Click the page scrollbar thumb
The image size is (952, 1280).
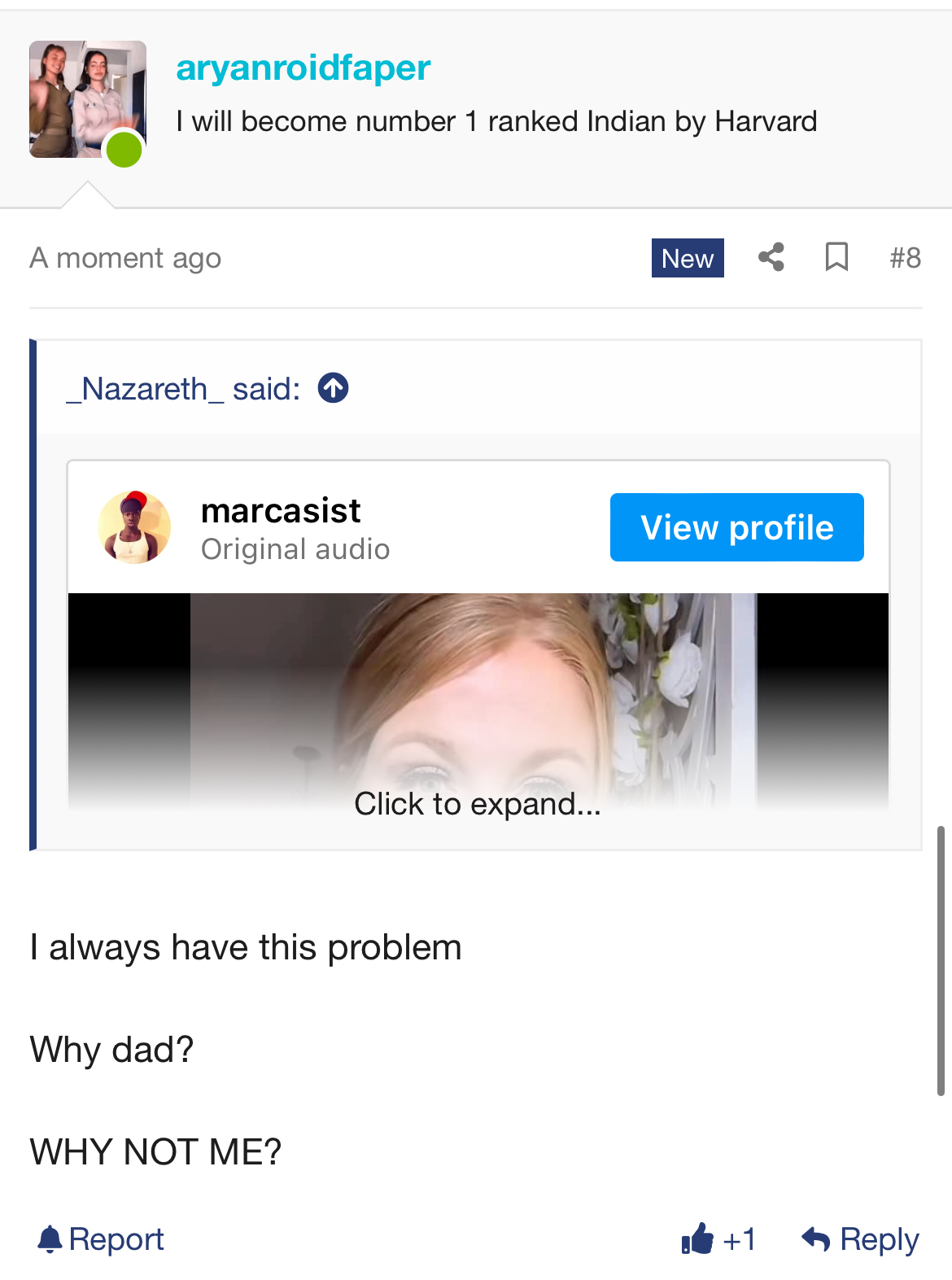[x=941, y=960]
